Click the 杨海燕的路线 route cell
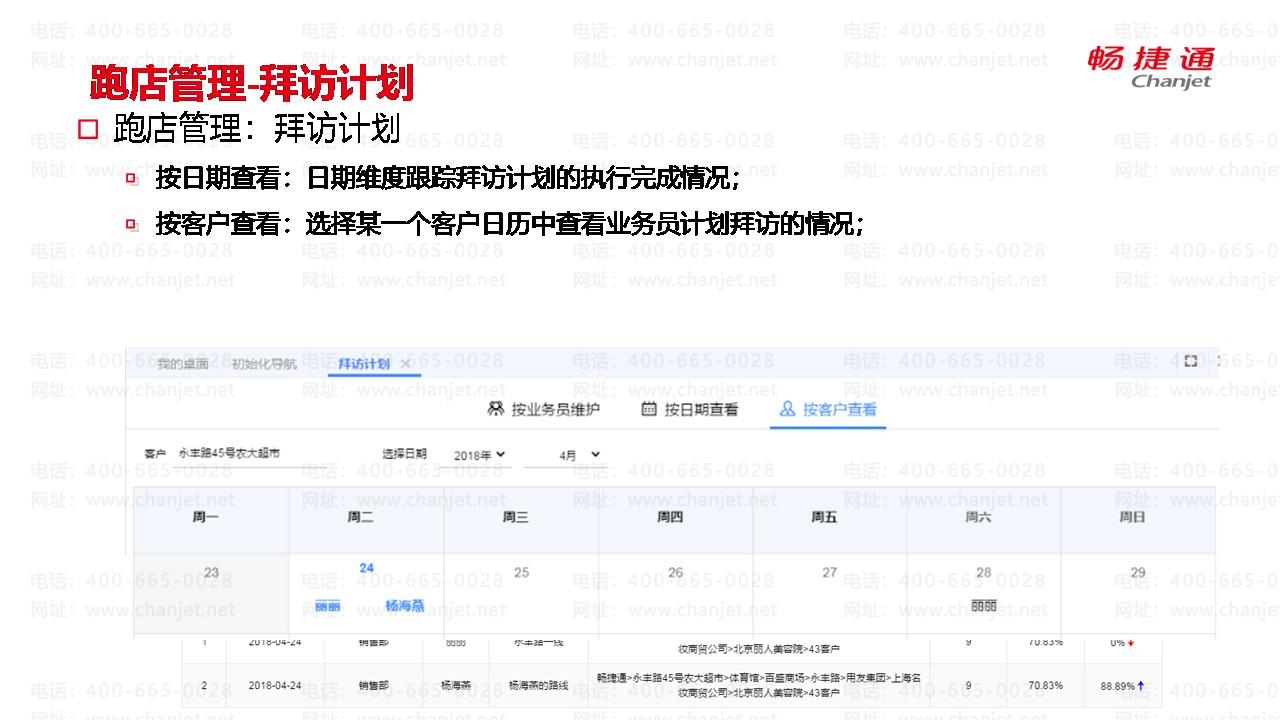Viewport: 1280px width, 720px height. 538,686
